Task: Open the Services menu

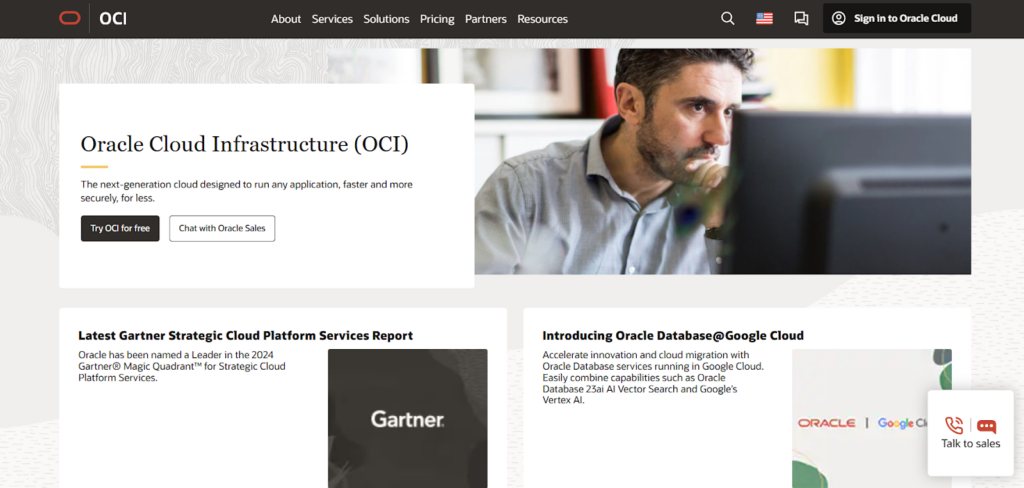Action: tap(332, 19)
